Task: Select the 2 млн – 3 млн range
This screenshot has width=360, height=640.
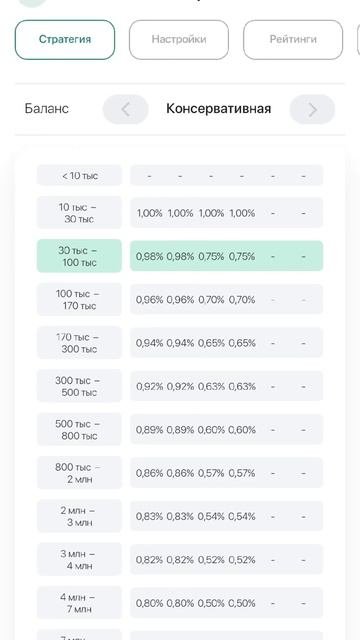Action: [79, 516]
